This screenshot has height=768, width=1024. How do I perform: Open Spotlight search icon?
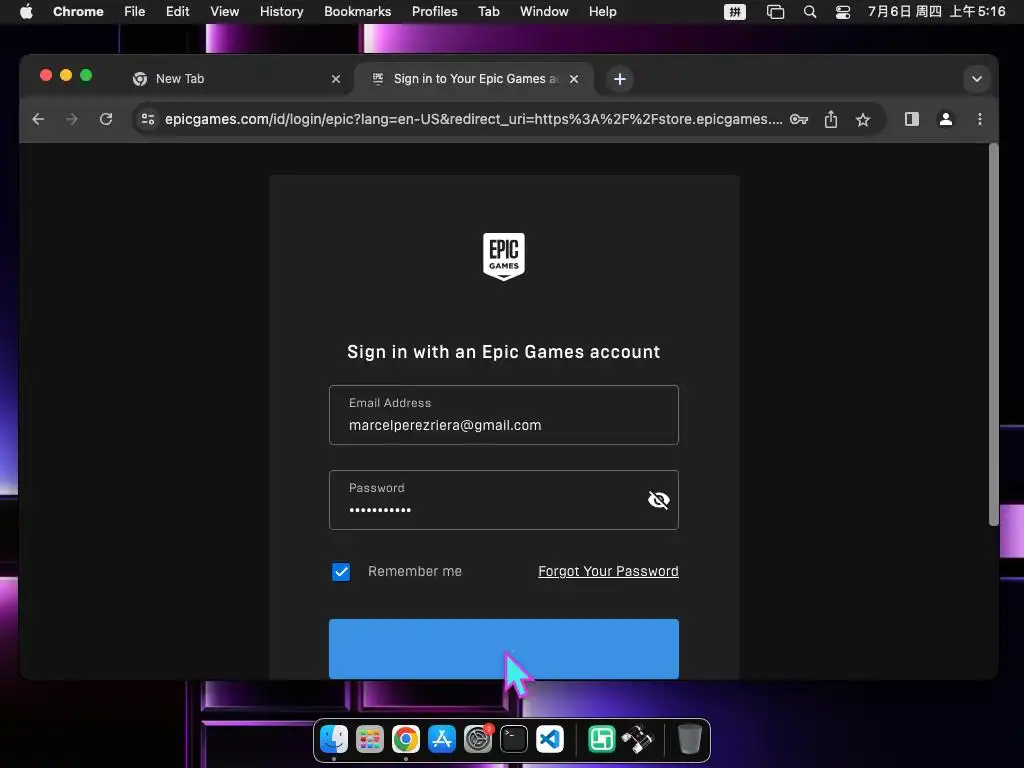tap(810, 12)
